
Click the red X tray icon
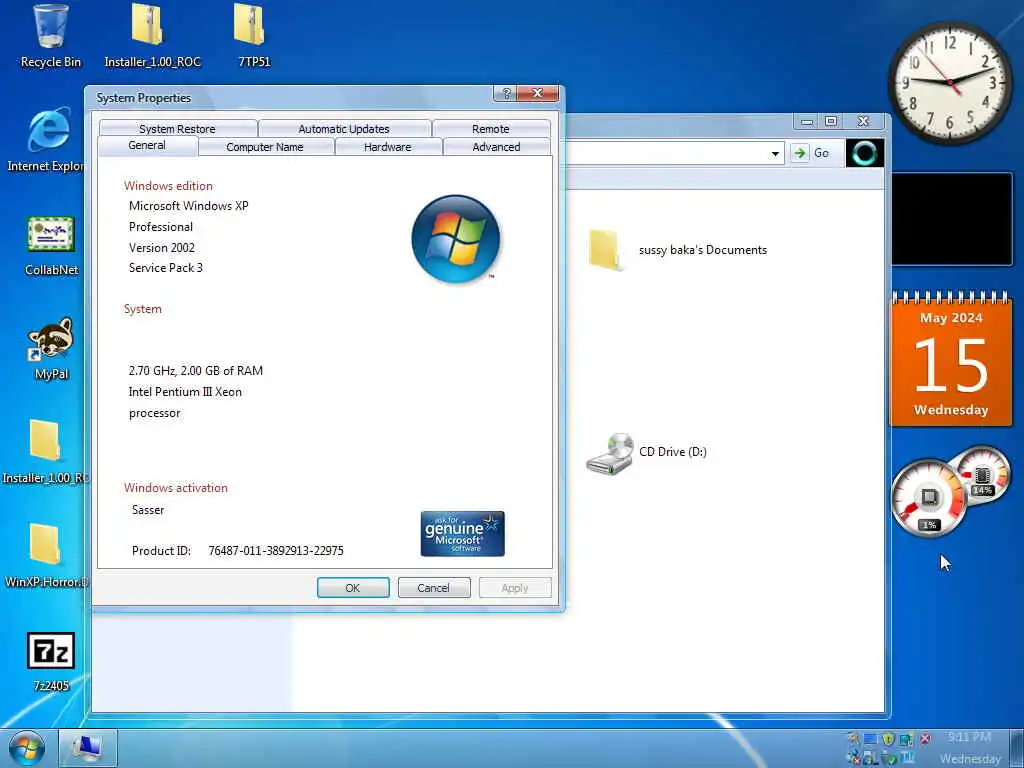tap(925, 739)
